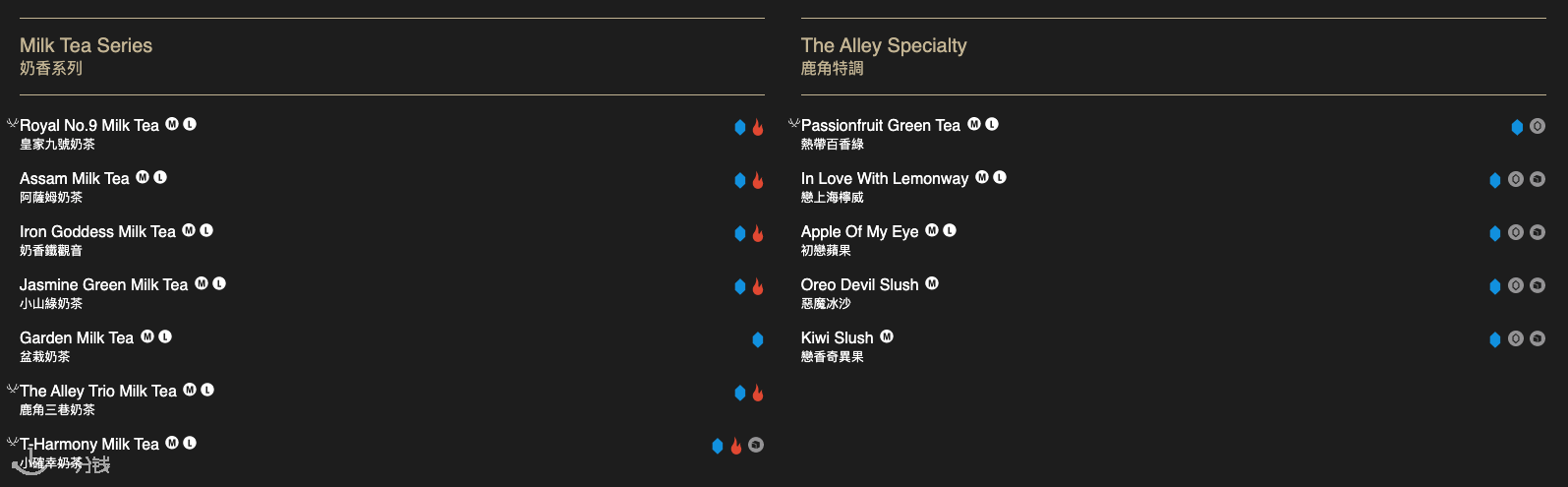
Task: Click the deer logo beside The Alley Trio Milk Tea
Action: 13,390
